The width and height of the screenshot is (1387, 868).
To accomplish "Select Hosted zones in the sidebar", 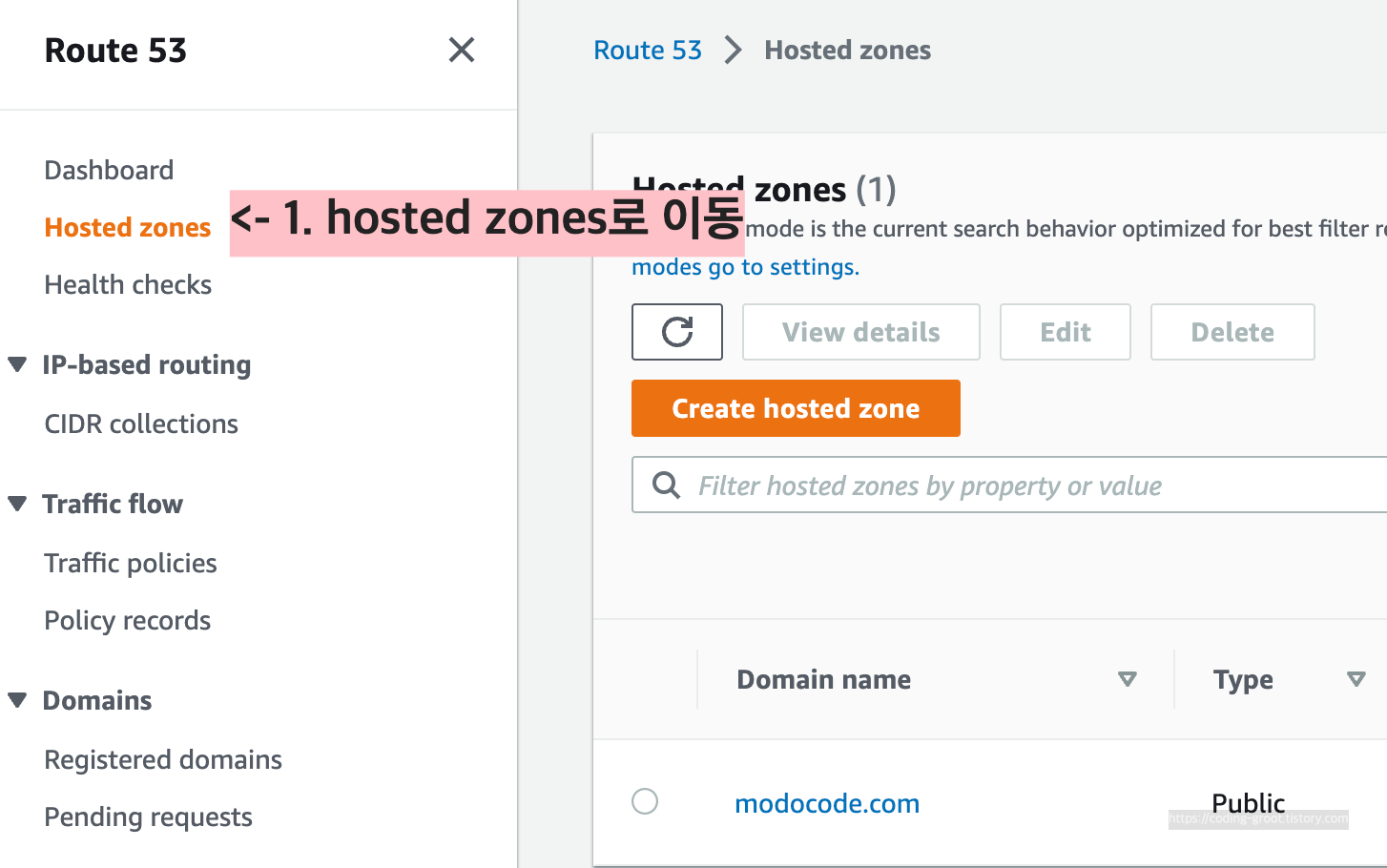I will [128, 227].
